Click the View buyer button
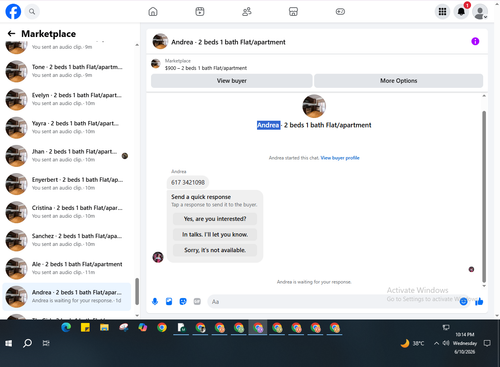Viewport: 500px width, 367px height. (x=232, y=81)
